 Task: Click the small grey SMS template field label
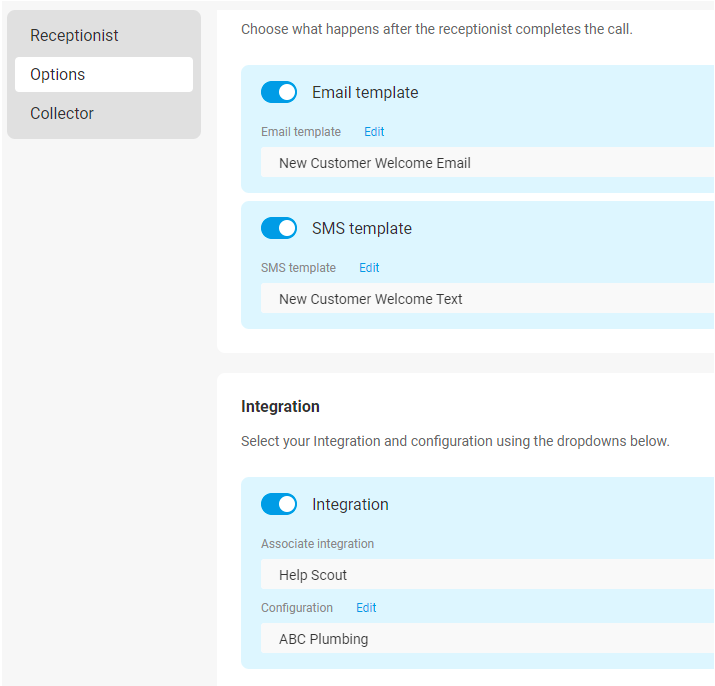click(x=298, y=268)
